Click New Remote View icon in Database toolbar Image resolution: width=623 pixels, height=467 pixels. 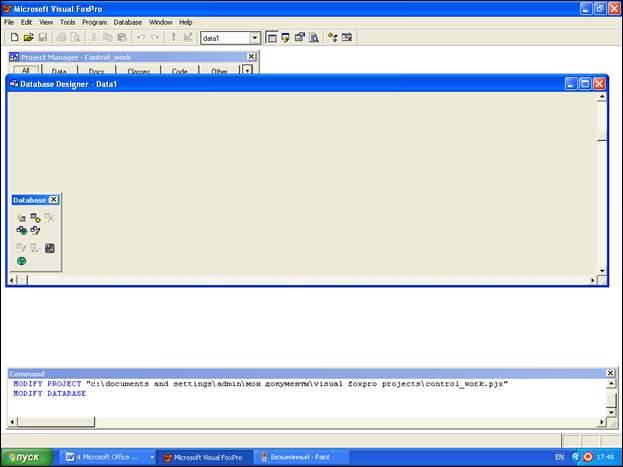[x=21, y=231]
